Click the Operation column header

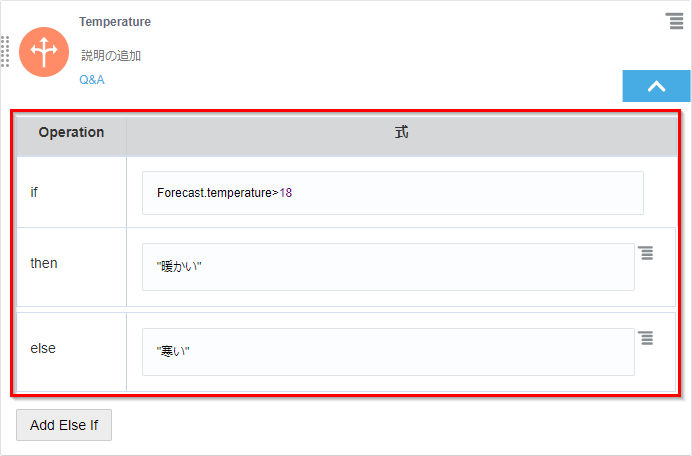point(71,133)
